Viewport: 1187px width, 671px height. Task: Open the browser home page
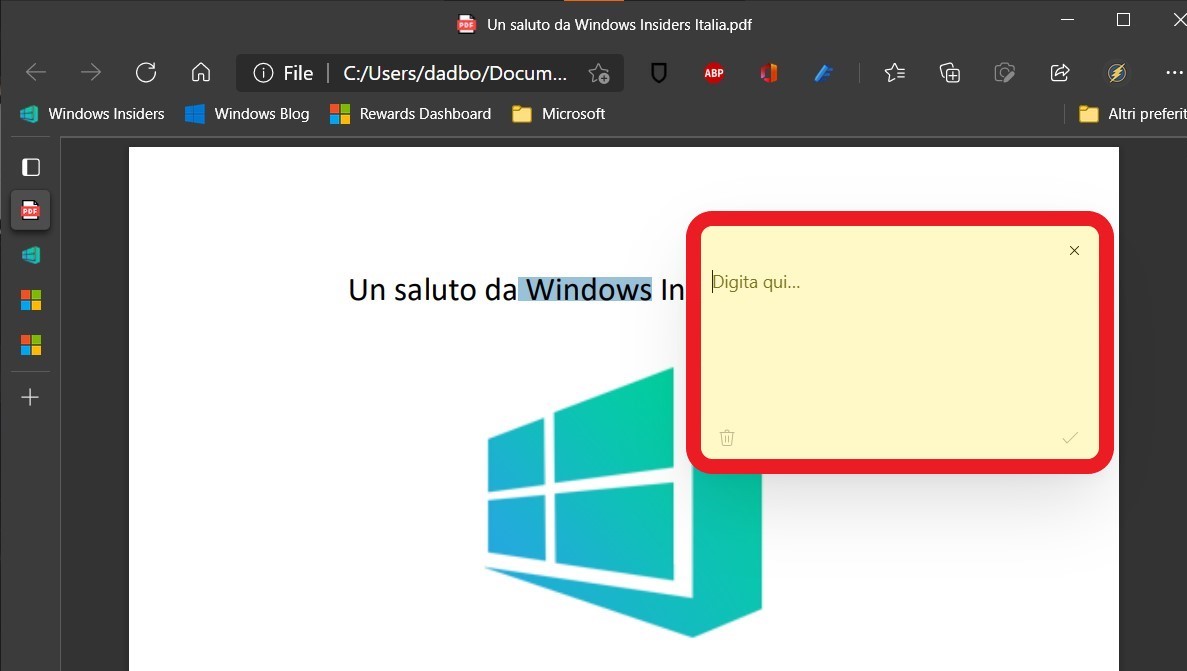[201, 73]
